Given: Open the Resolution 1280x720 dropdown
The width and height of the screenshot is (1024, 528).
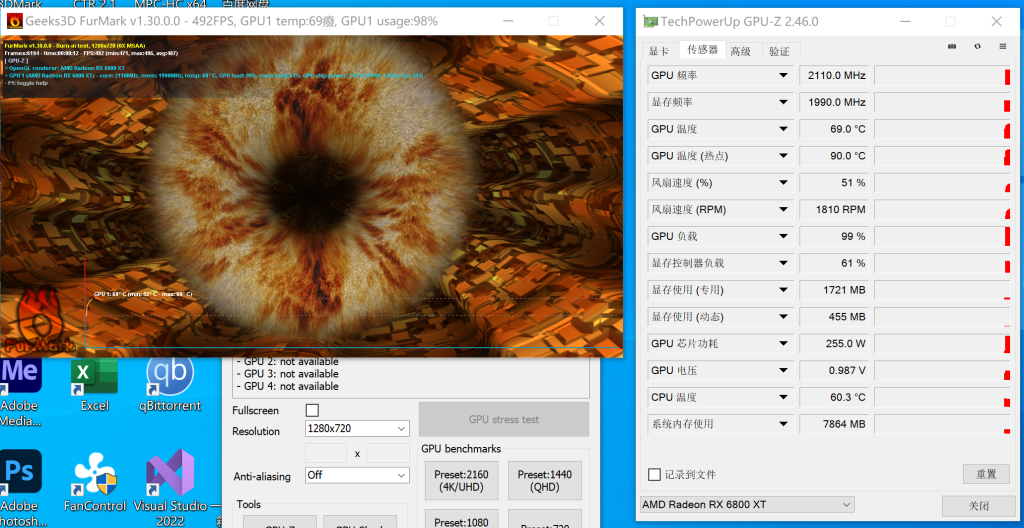Looking at the screenshot, I should coord(357,428).
